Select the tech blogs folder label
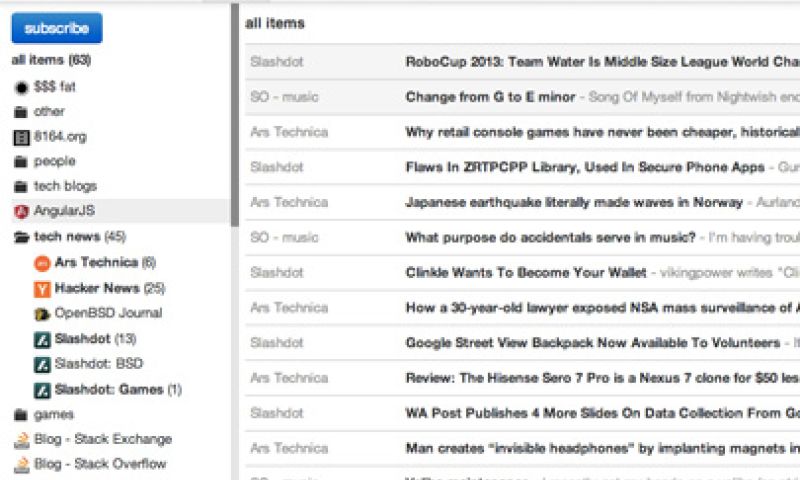800x480 pixels. (x=65, y=186)
